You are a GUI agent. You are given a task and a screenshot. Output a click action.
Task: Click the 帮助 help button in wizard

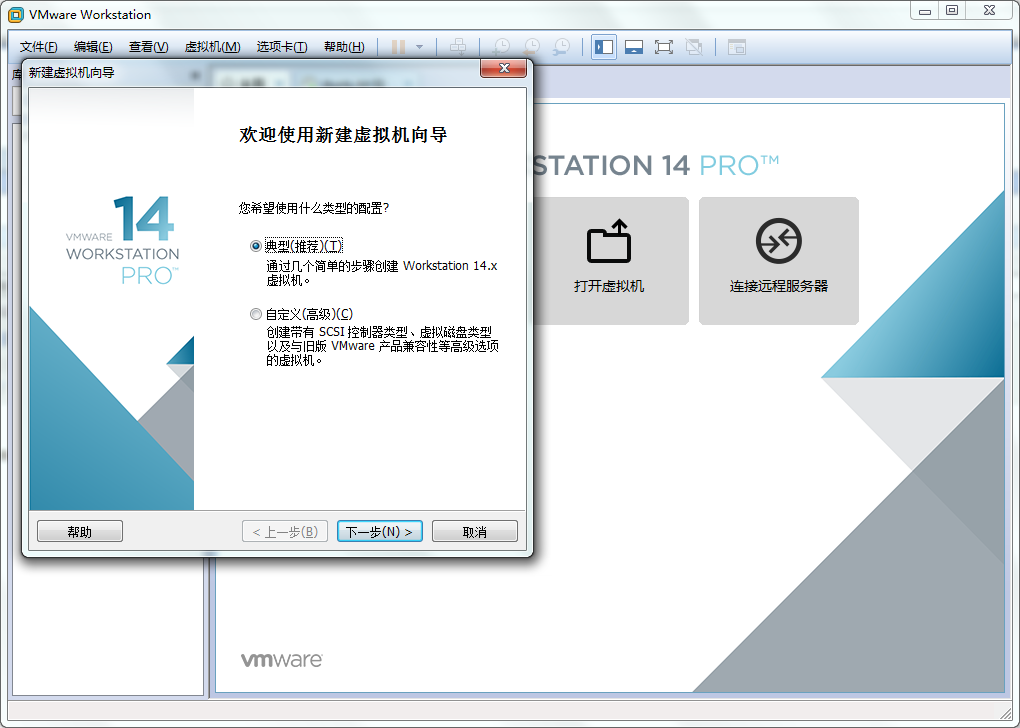coord(80,532)
